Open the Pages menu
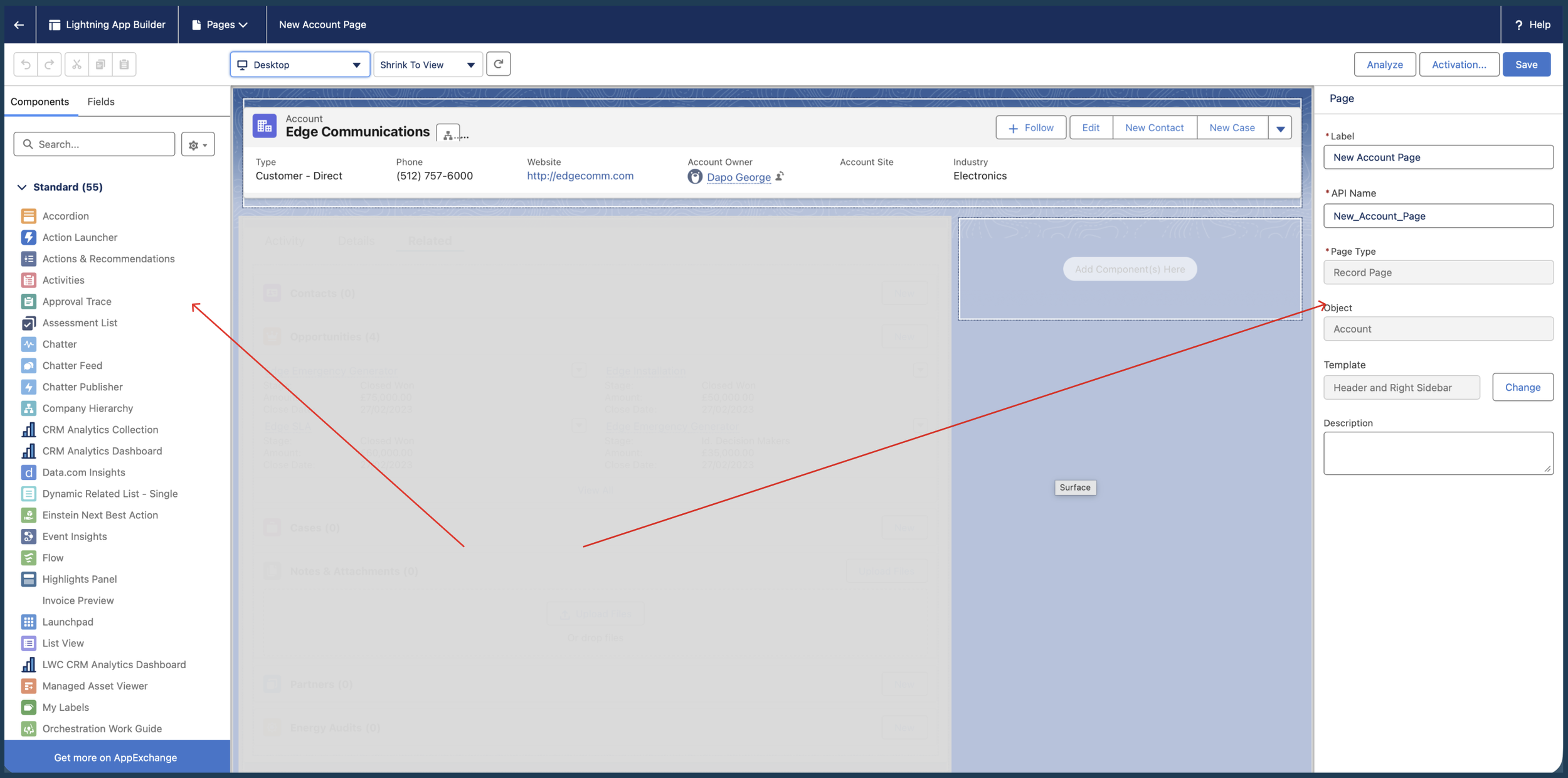Screen dimensions: 1568x778 (220, 24)
